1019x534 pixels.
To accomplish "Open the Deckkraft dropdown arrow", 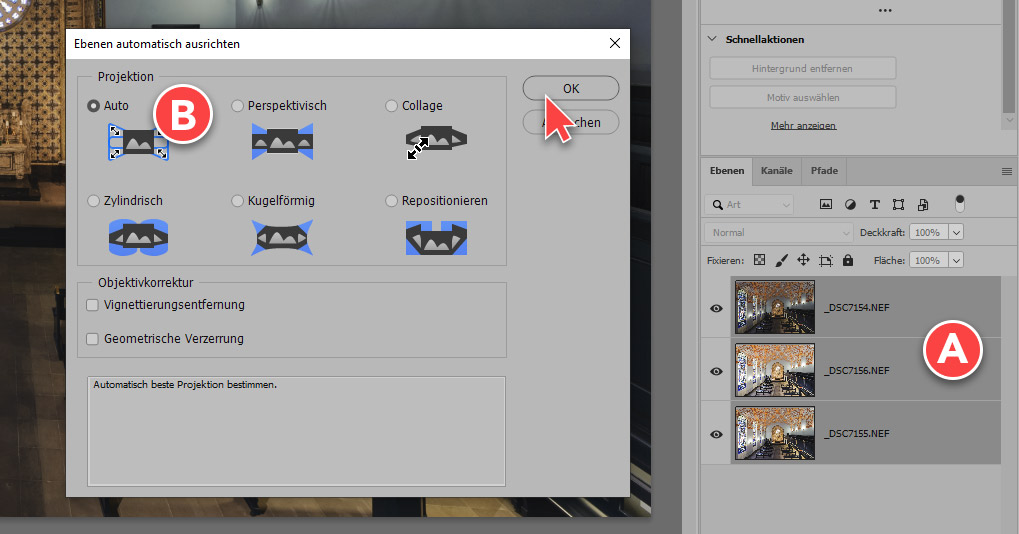I will pyautogui.click(x=956, y=232).
